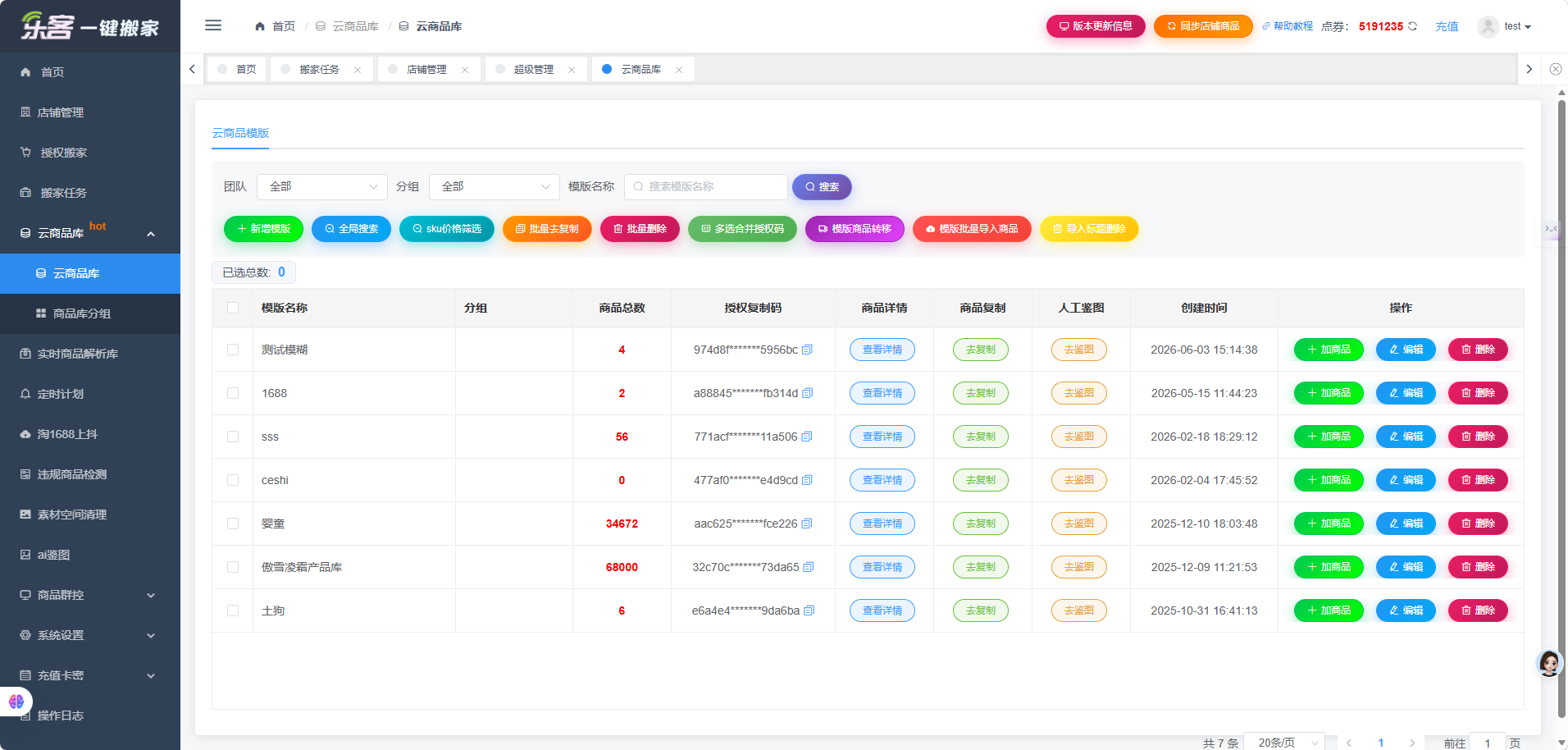Open the customer service avatar widget
Image resolution: width=1568 pixels, height=750 pixels.
[1548, 663]
